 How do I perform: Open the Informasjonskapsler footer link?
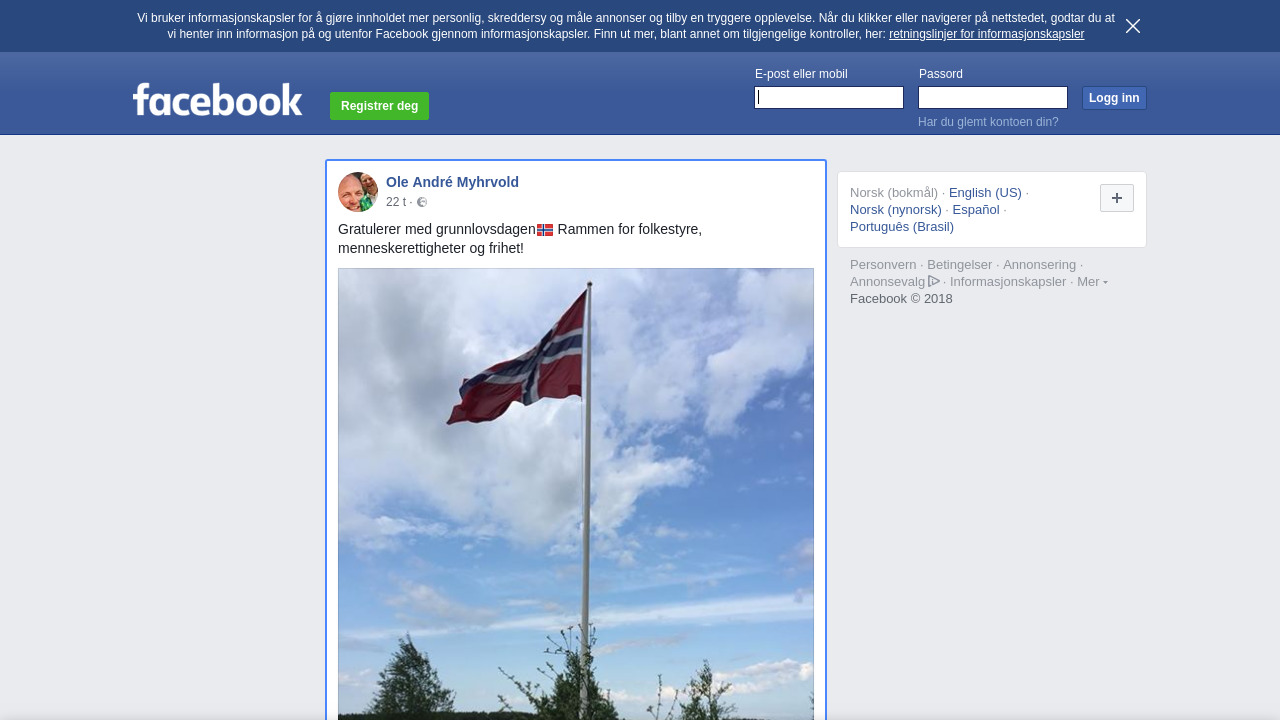click(1008, 281)
